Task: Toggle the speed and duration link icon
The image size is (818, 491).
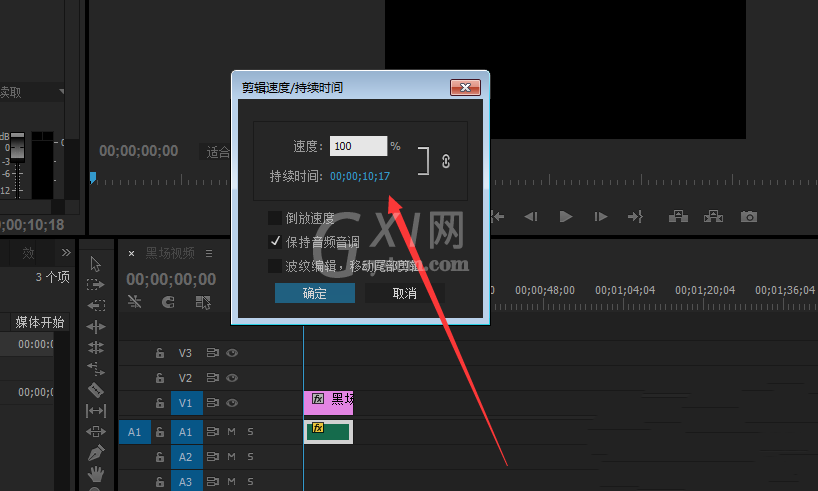Action: (x=446, y=161)
